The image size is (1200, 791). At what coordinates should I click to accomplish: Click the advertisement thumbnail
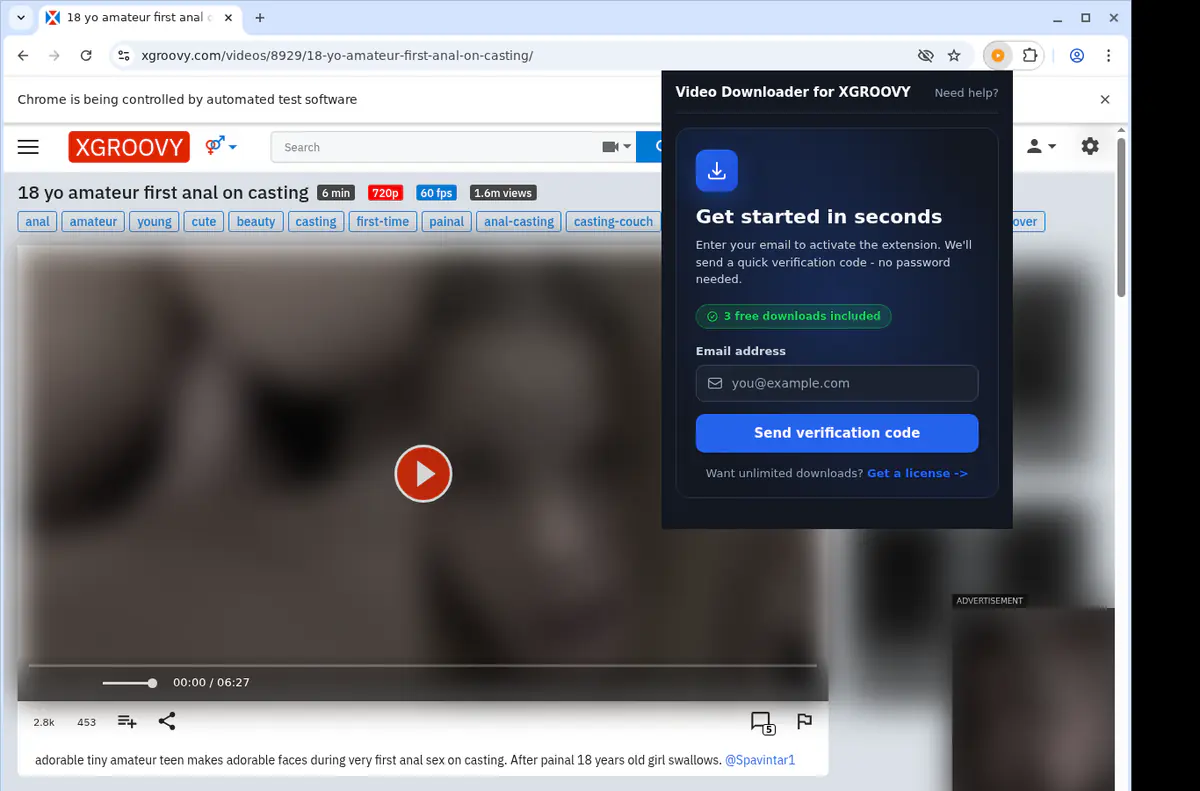click(x=1033, y=700)
